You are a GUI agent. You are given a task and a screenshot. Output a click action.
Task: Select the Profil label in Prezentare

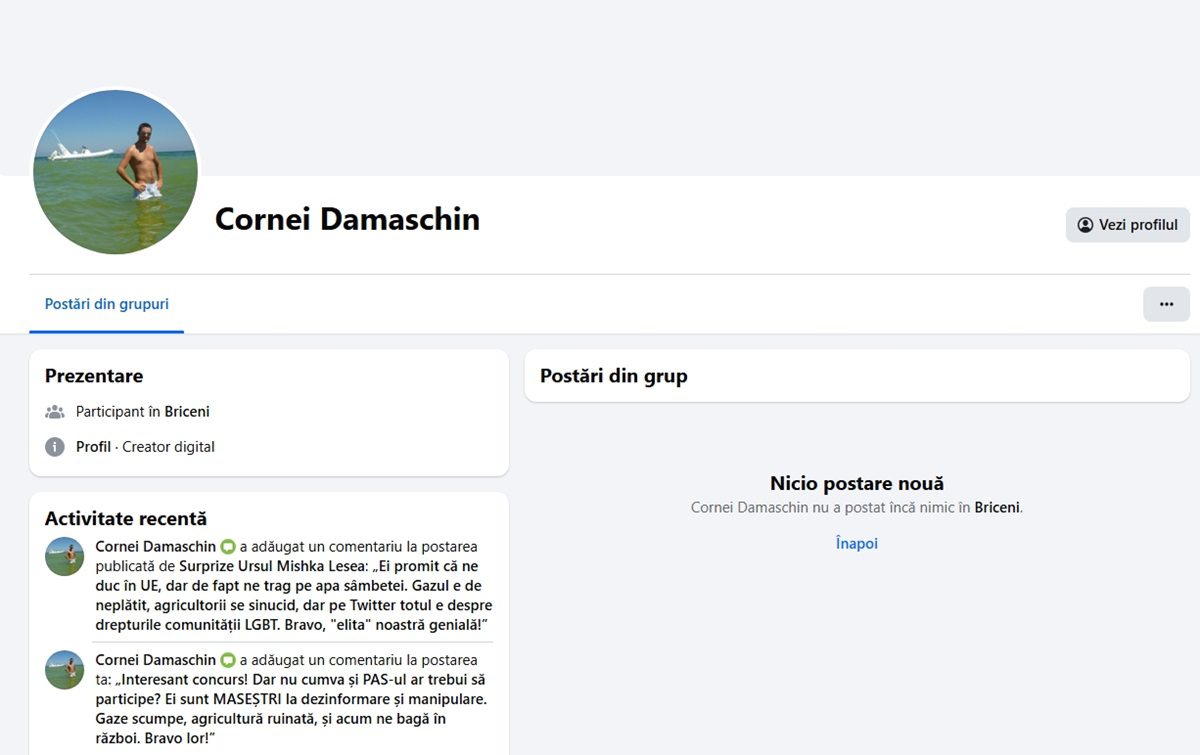(93, 447)
